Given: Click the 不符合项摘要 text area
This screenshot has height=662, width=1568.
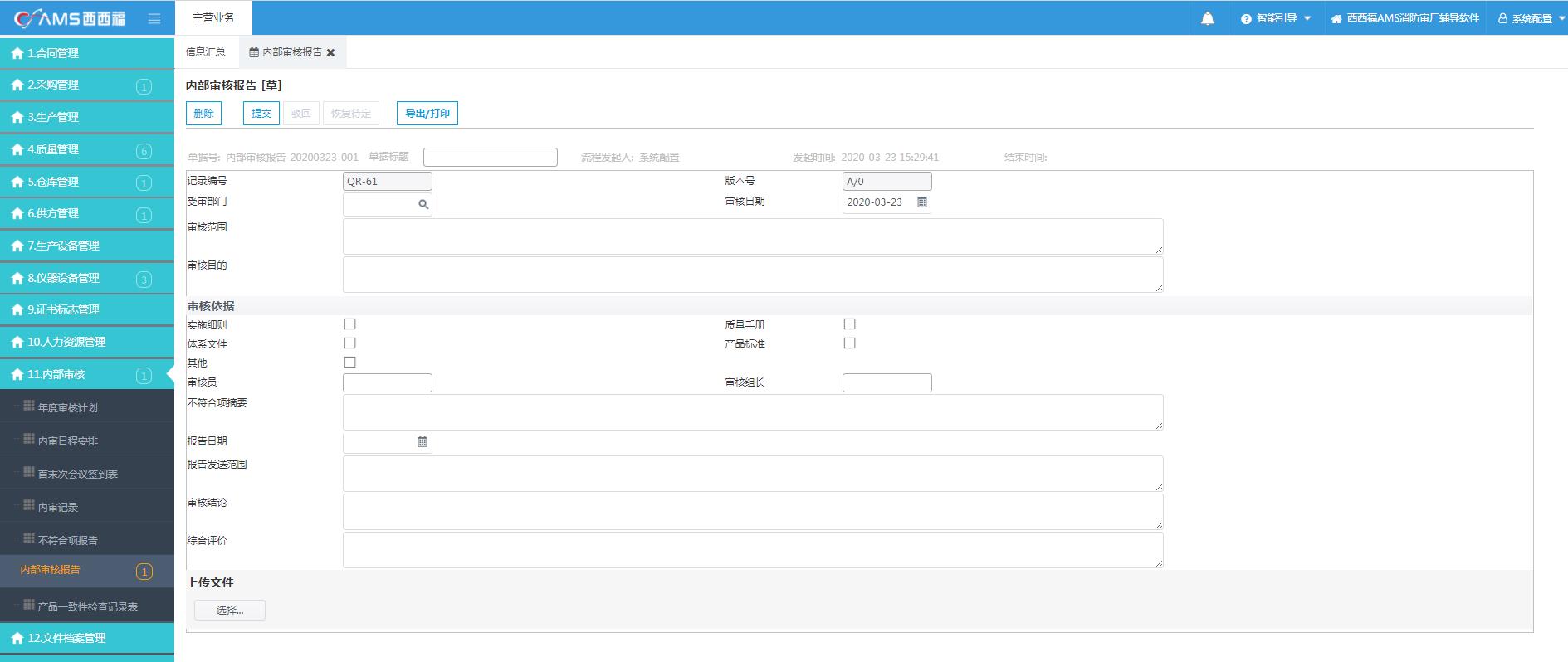Looking at the screenshot, I should tap(753, 412).
